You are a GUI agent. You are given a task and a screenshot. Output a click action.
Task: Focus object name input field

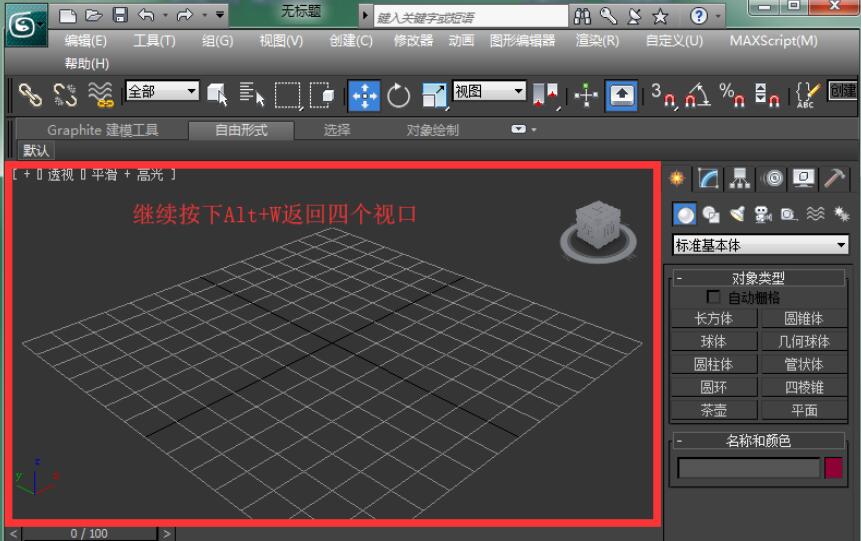(x=749, y=468)
